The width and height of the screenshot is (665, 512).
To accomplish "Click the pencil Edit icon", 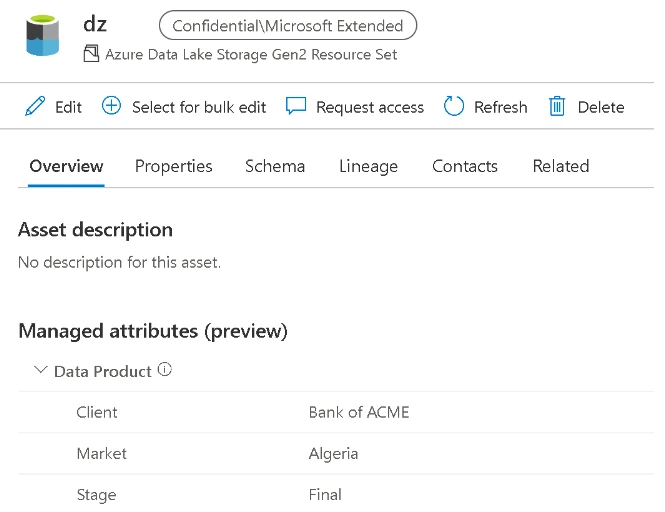I will click(35, 107).
